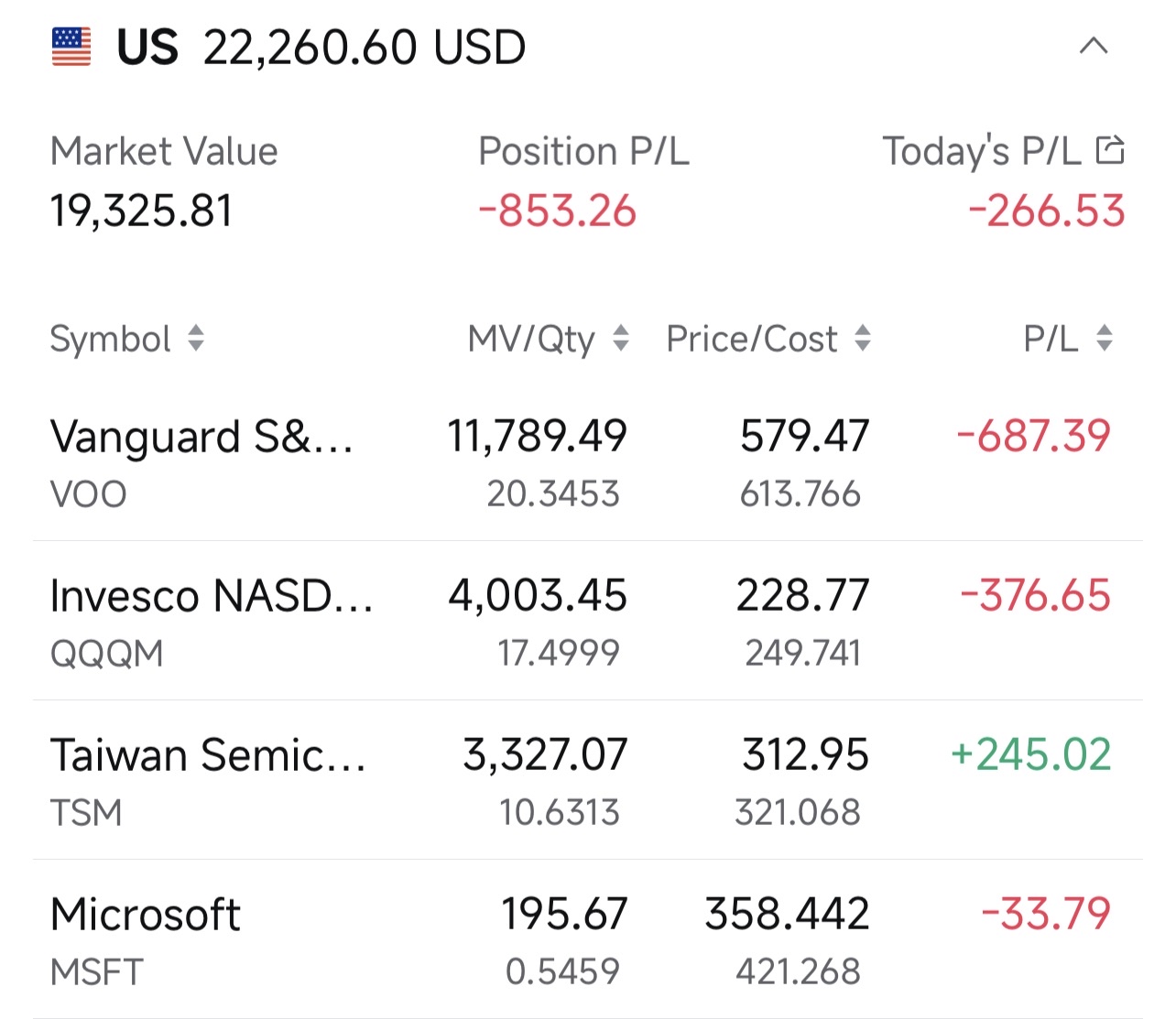Tap the US flag icon

pyautogui.click(x=71, y=47)
